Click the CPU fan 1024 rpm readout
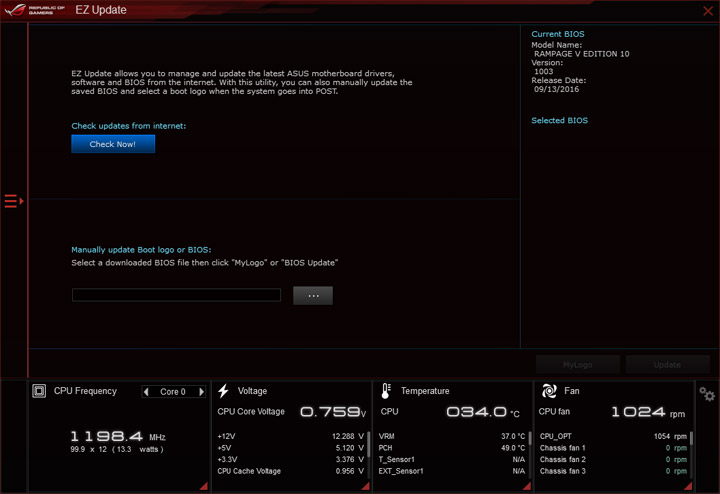The width and height of the screenshot is (720, 494). click(x=648, y=412)
